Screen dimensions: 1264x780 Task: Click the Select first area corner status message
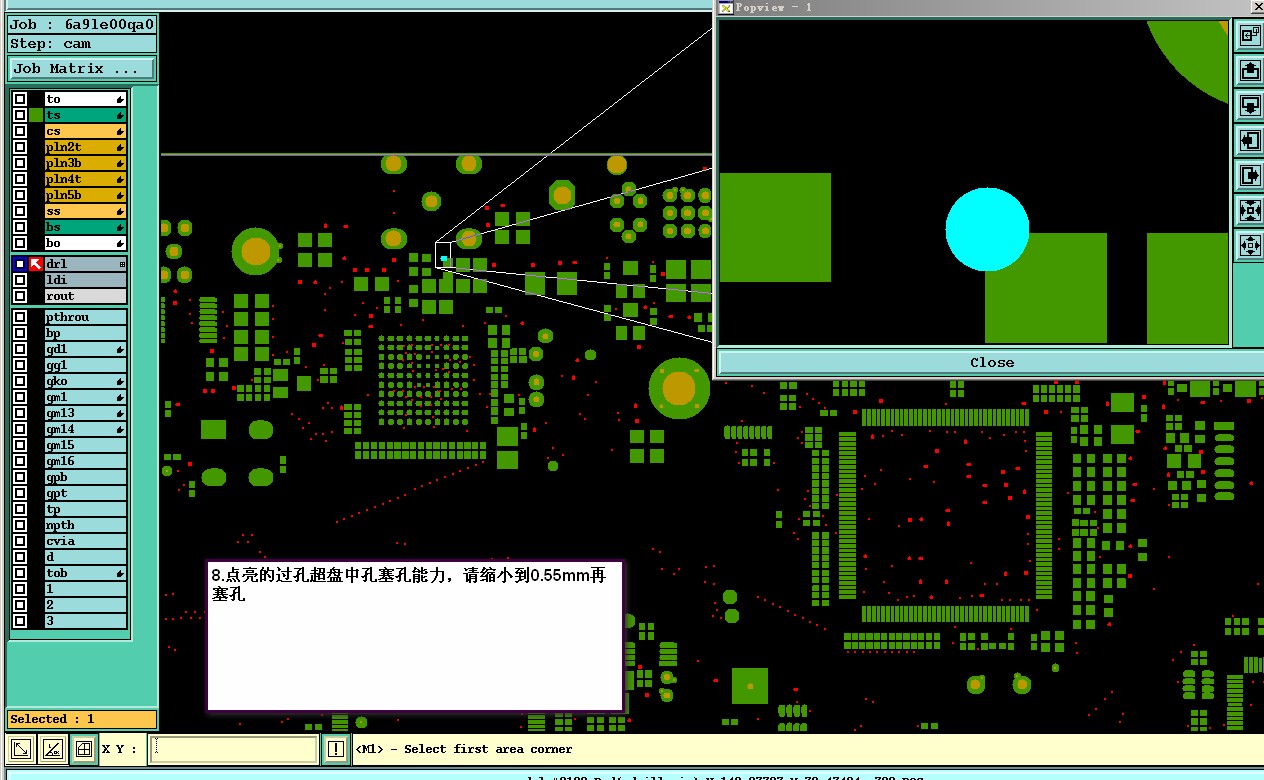point(464,749)
